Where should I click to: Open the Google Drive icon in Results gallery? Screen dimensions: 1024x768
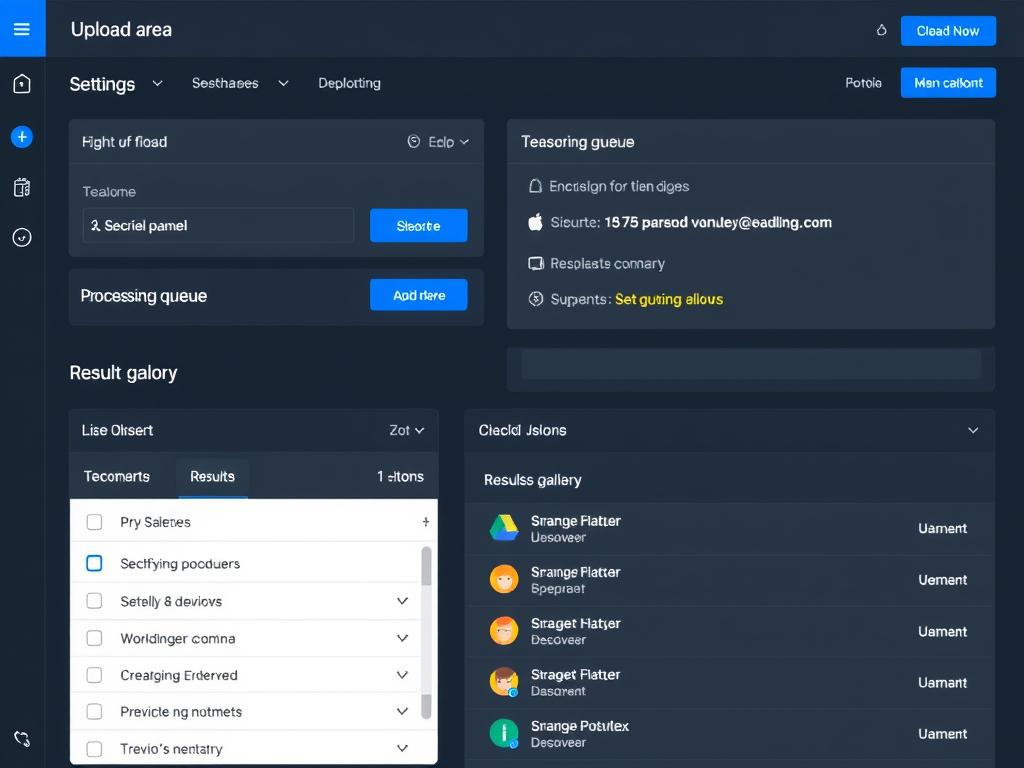(504, 528)
